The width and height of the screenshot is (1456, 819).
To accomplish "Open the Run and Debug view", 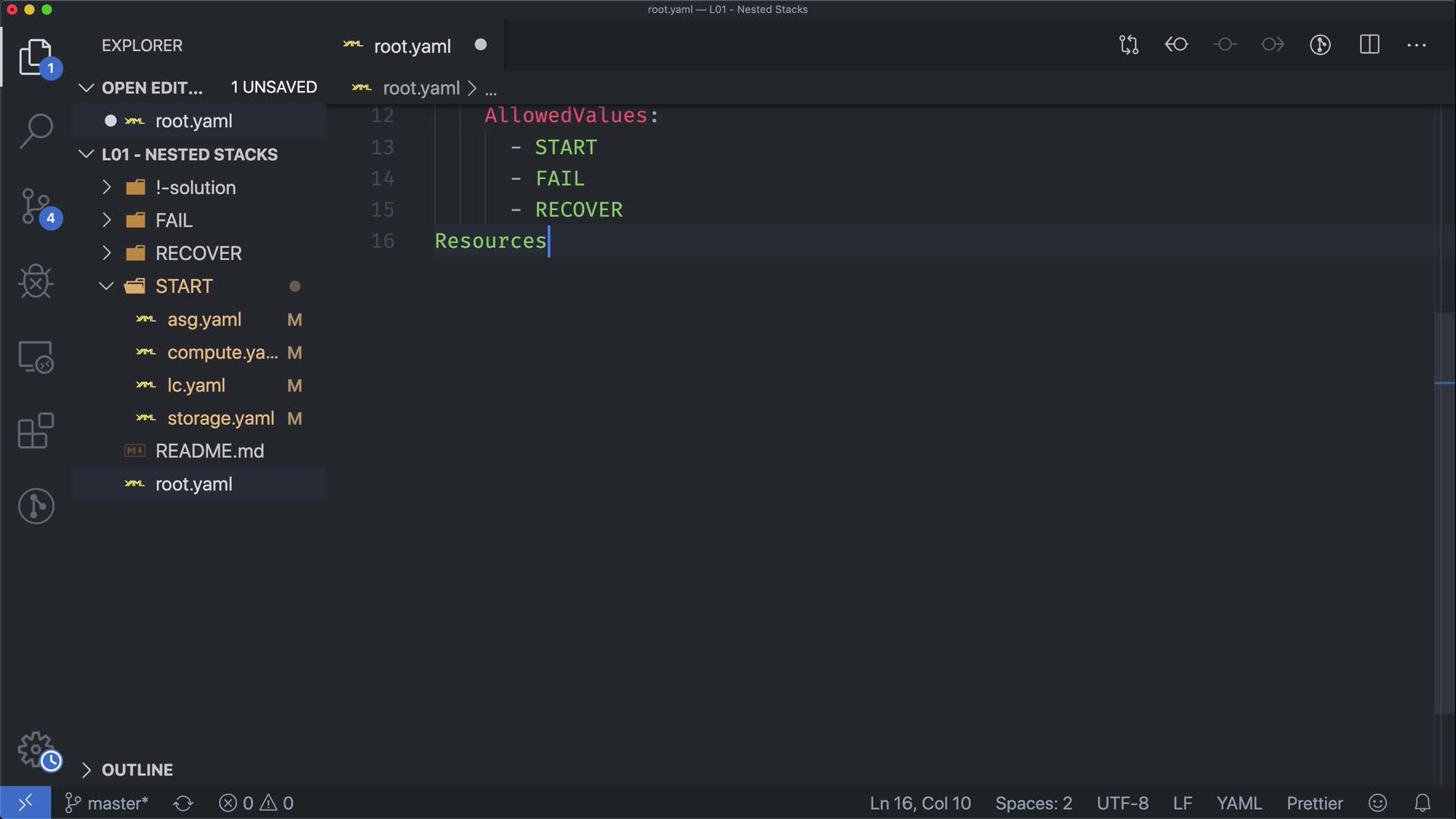I will [36, 281].
